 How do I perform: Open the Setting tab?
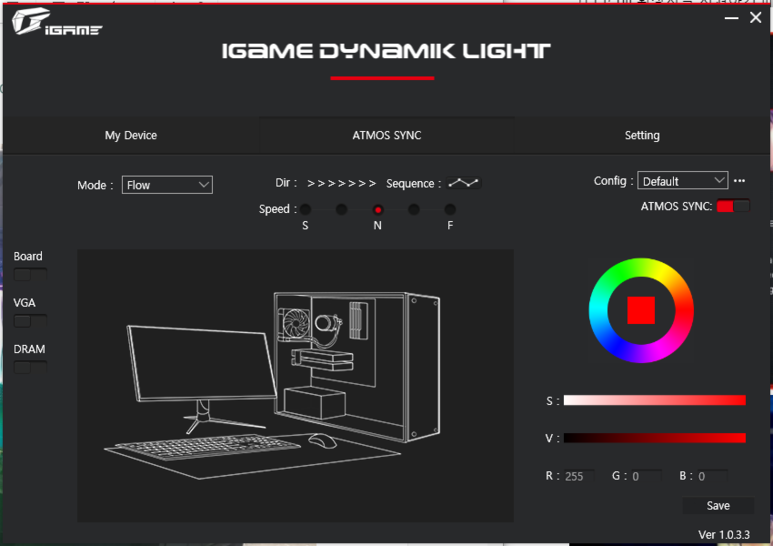click(642, 135)
